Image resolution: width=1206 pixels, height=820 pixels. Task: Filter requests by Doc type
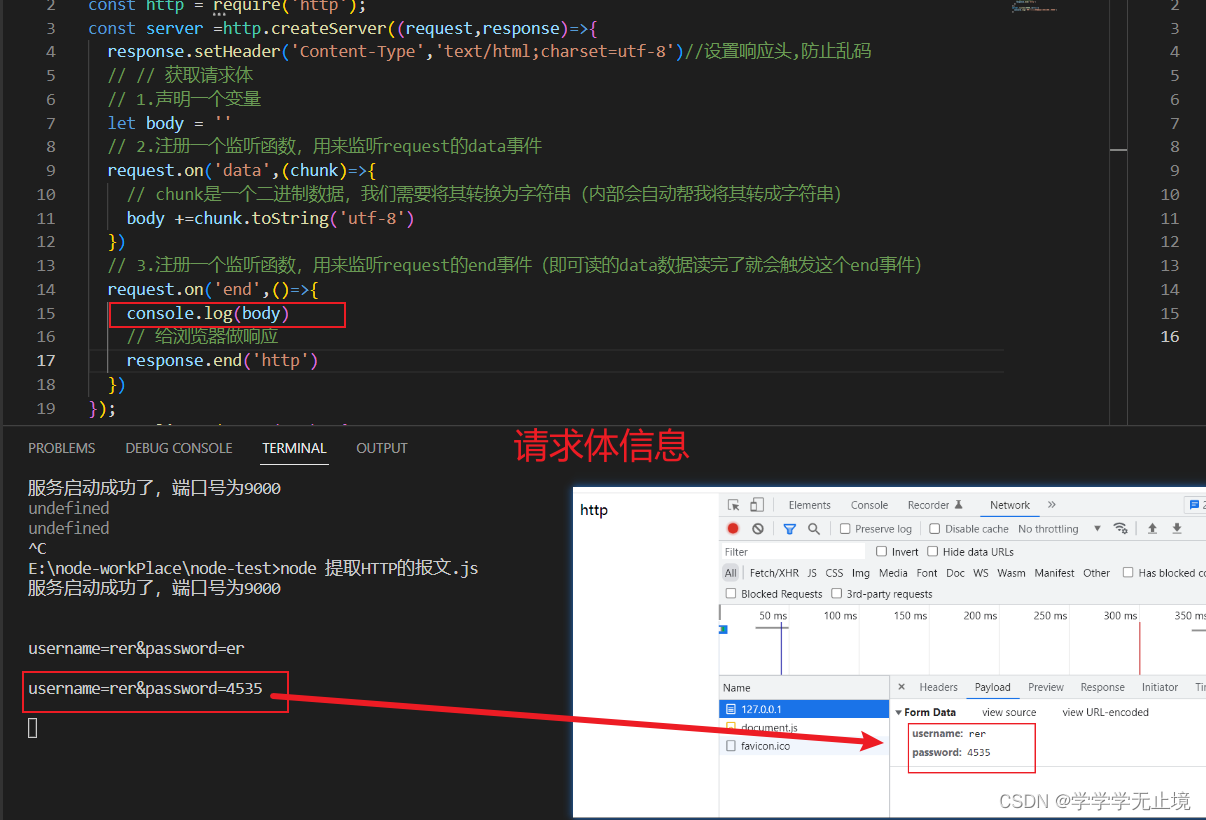pos(955,573)
